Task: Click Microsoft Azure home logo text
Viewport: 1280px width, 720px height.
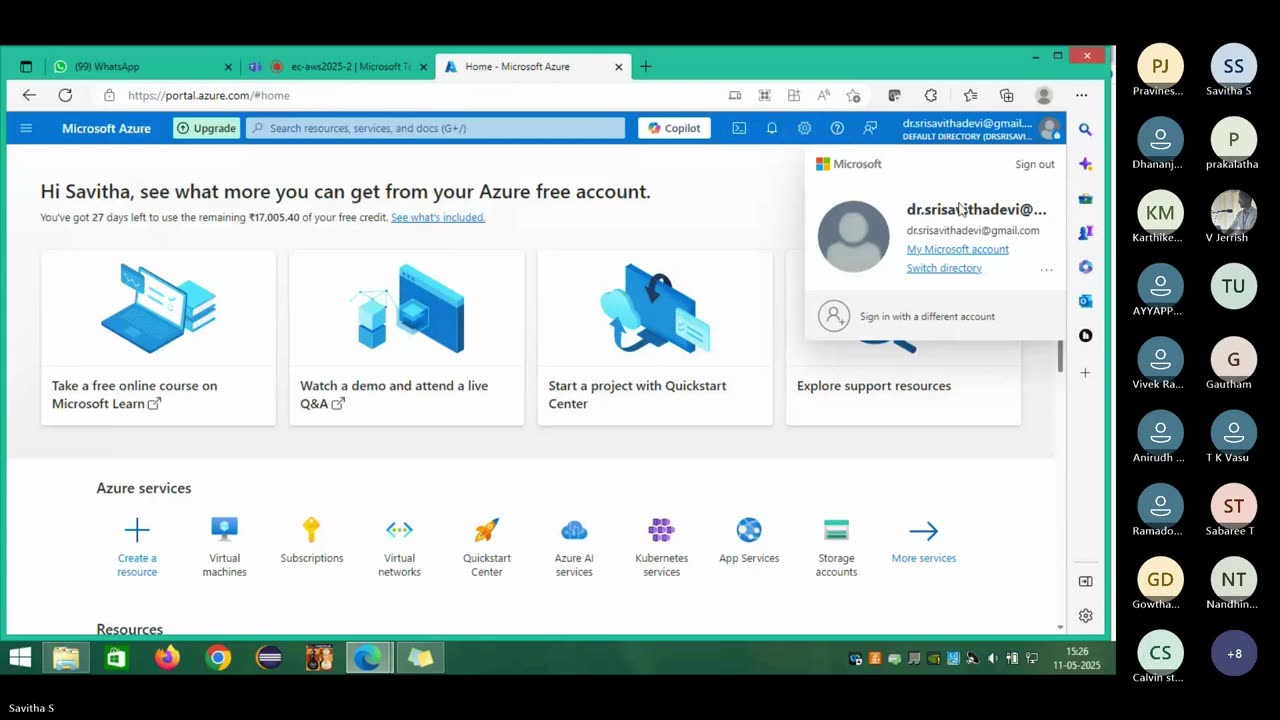Action: 106,128
